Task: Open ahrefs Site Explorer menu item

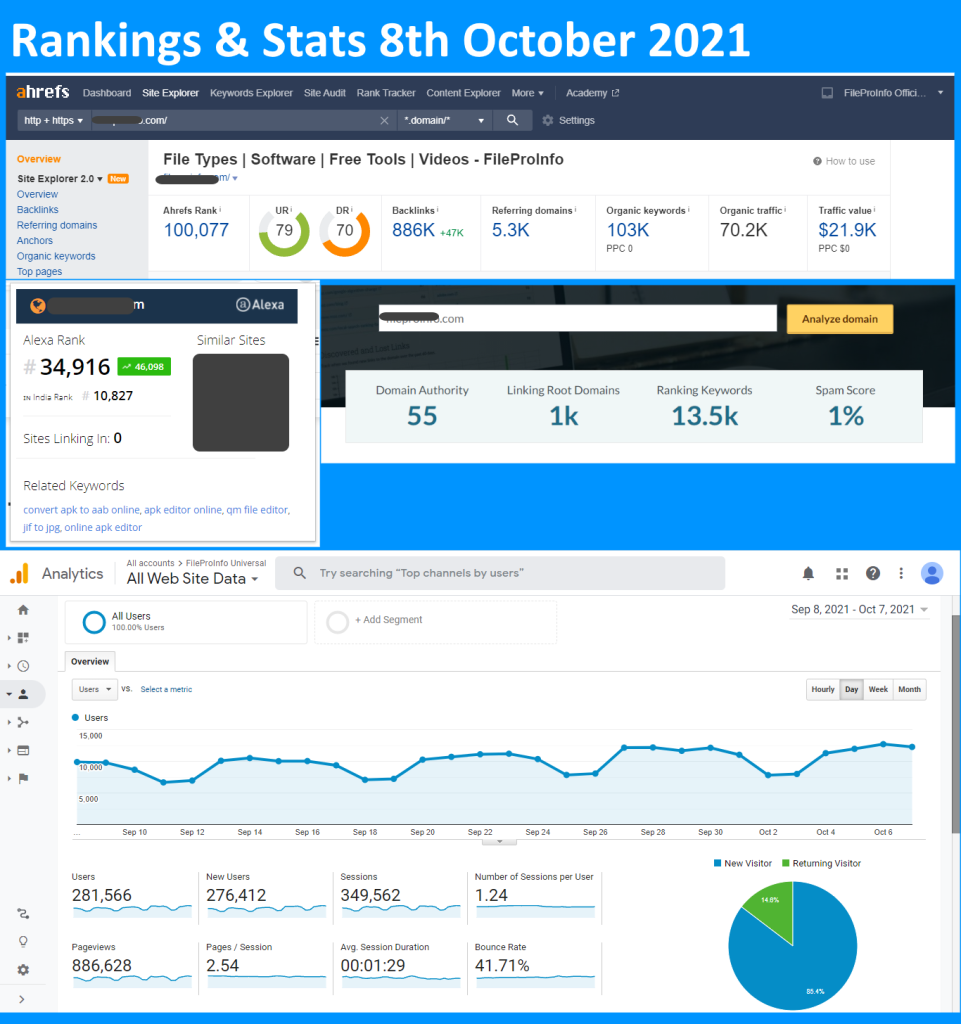Action: tap(170, 93)
